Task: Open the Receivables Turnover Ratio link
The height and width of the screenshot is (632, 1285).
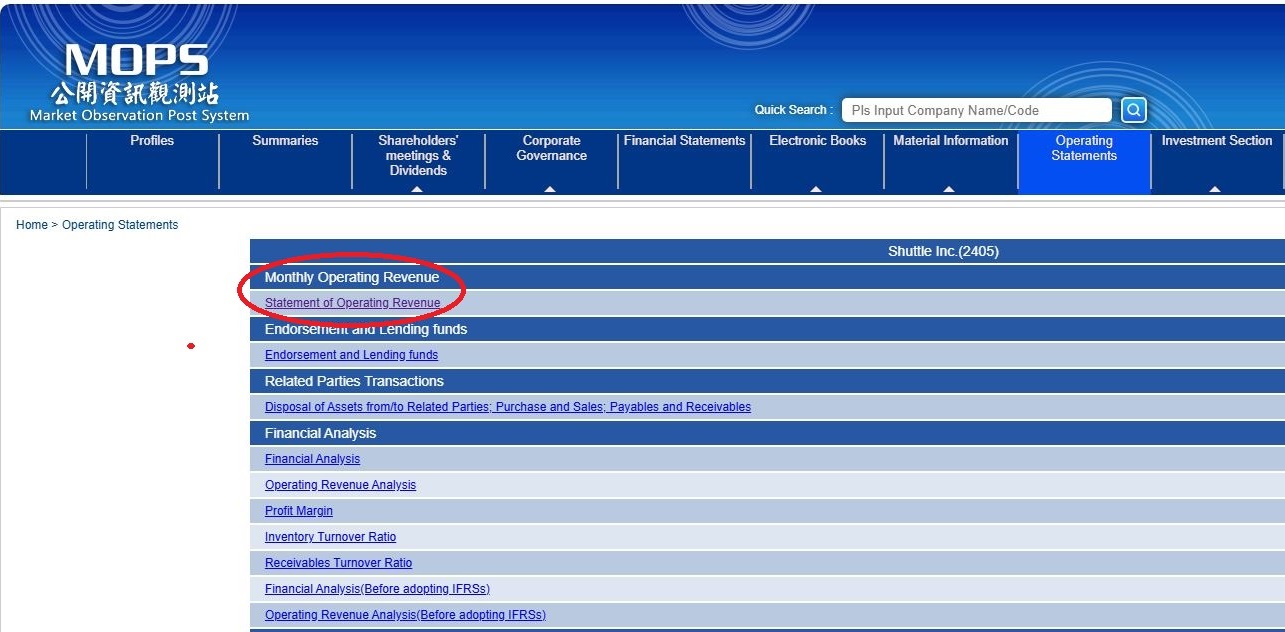Action: (x=338, y=563)
